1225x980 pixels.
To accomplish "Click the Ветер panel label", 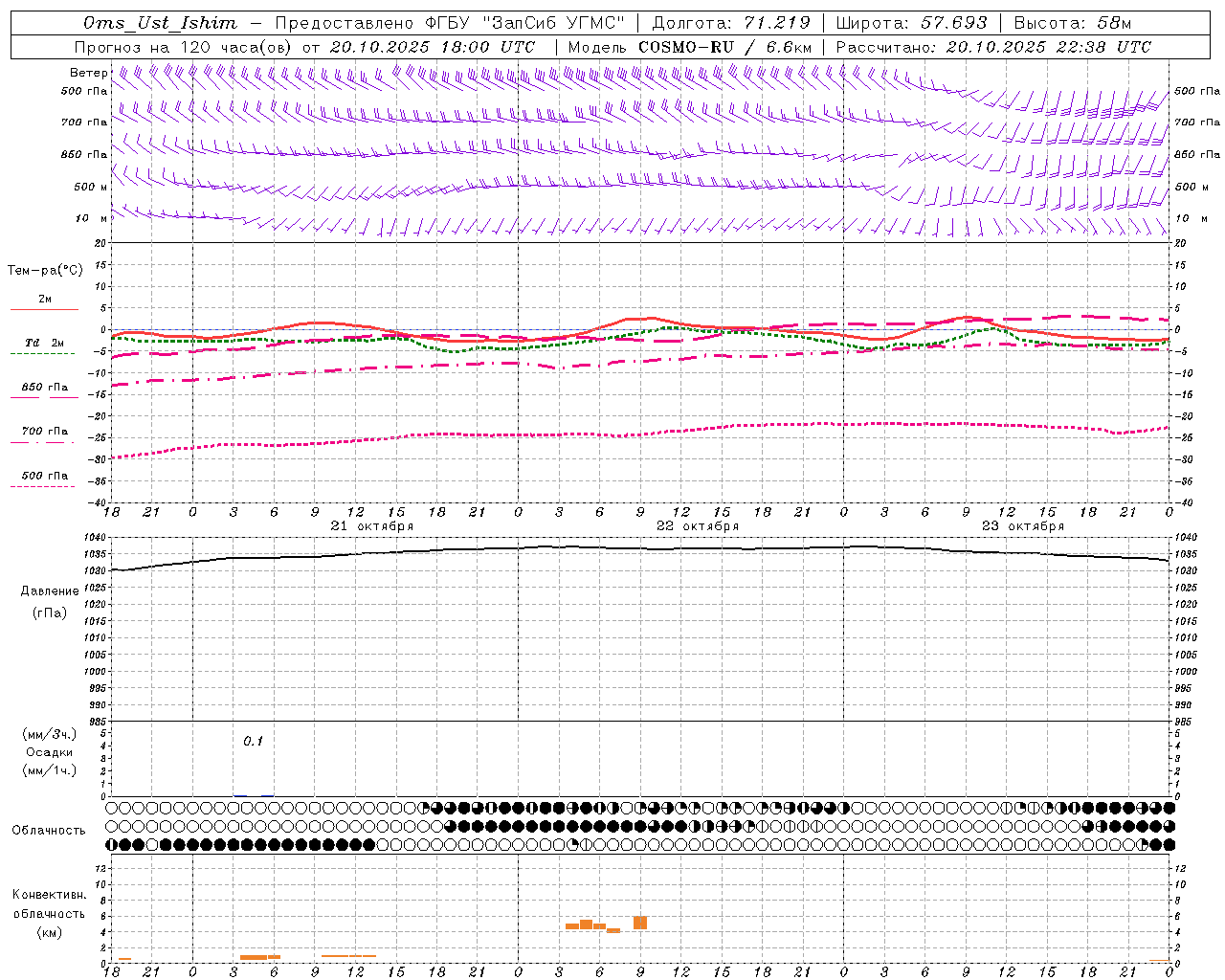I will pyautogui.click(x=88, y=73).
